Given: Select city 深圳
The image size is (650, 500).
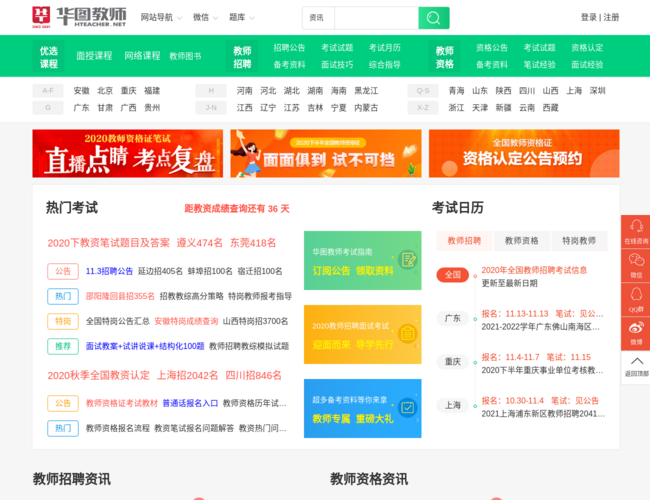Looking at the screenshot, I should tap(597, 91).
